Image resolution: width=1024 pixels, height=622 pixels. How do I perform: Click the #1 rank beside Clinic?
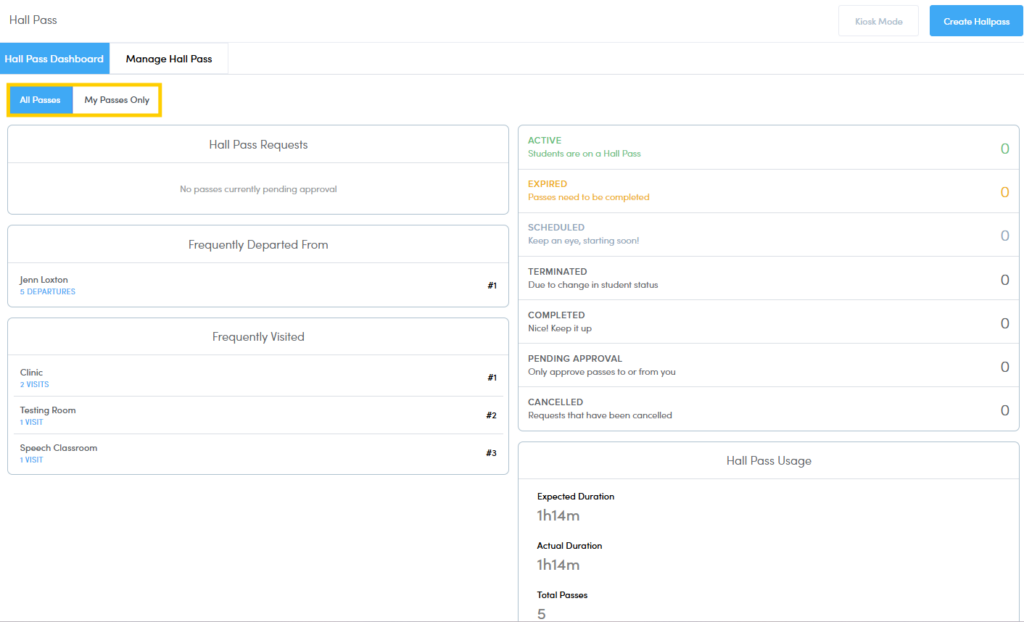492,378
